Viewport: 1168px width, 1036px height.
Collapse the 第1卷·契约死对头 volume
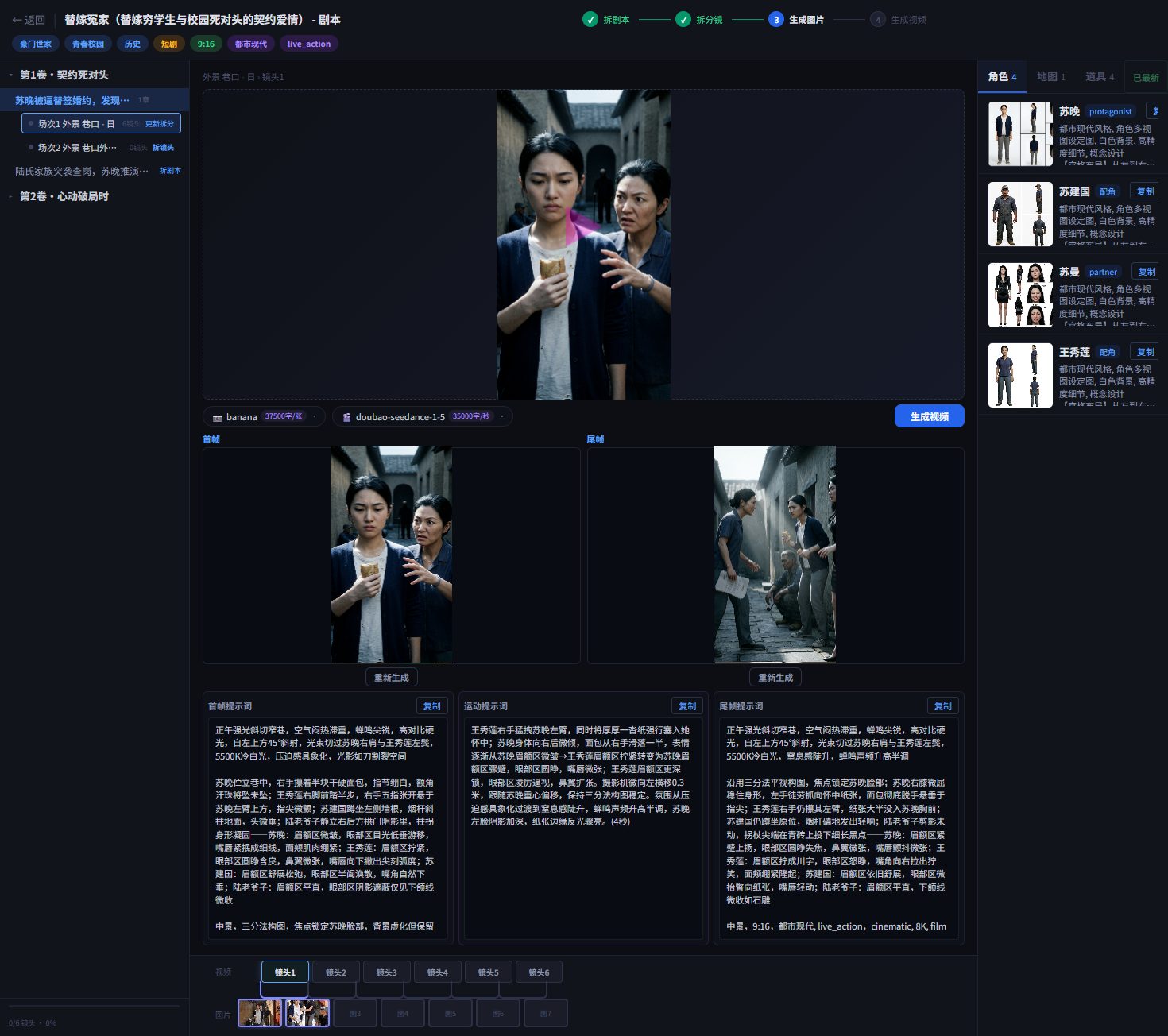point(10,75)
